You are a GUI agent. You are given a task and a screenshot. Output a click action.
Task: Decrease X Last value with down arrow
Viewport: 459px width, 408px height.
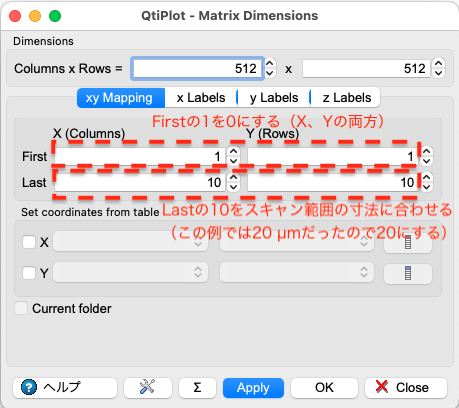(x=234, y=187)
